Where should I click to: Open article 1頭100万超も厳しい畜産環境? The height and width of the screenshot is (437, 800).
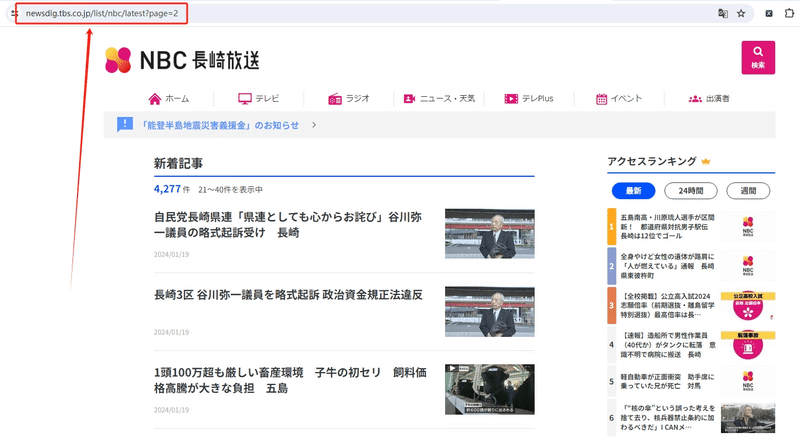pyautogui.click(x=290, y=380)
